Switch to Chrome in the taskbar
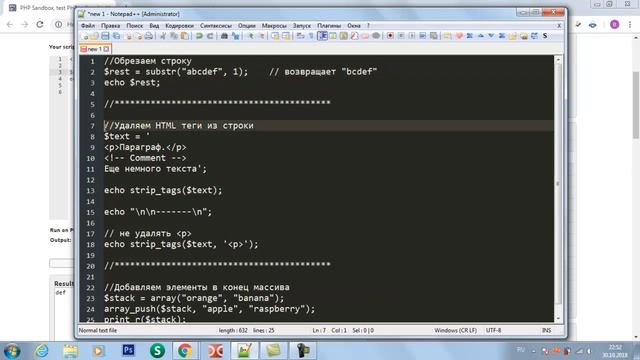The width and height of the screenshot is (640, 360). (x=185, y=351)
